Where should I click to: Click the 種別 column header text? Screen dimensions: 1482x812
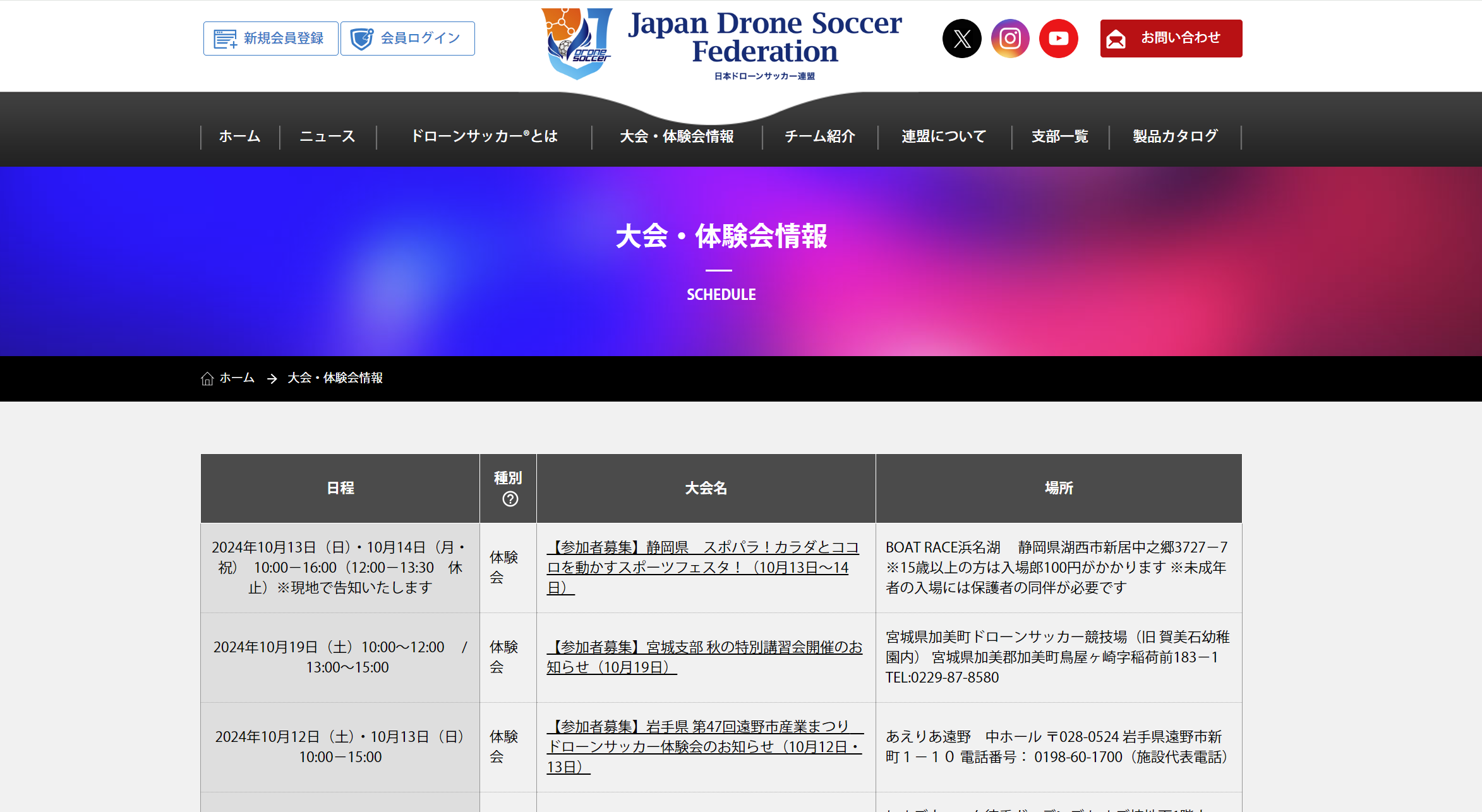click(508, 478)
